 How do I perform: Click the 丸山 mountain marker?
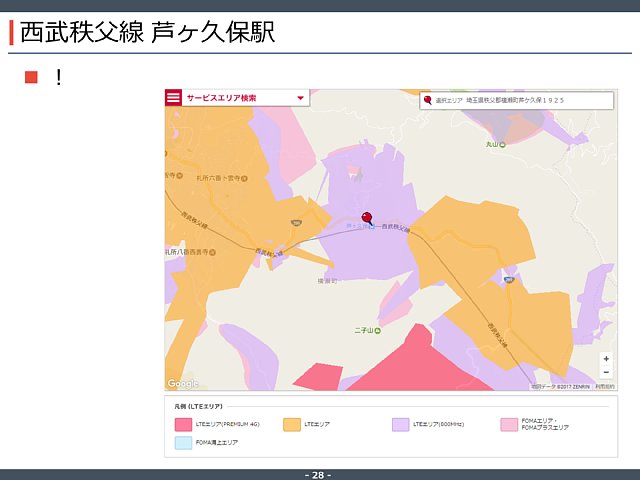click(502, 144)
